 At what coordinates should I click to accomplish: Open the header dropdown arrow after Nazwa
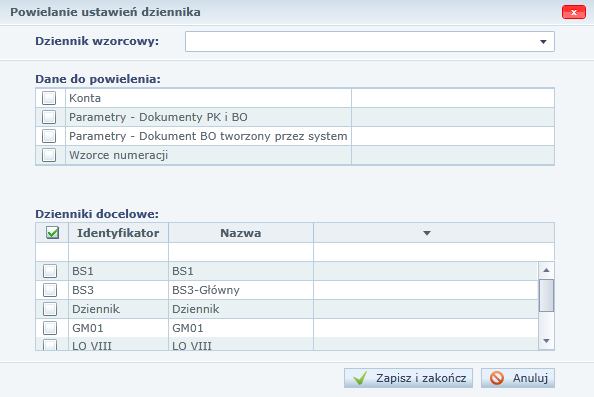pos(427,233)
